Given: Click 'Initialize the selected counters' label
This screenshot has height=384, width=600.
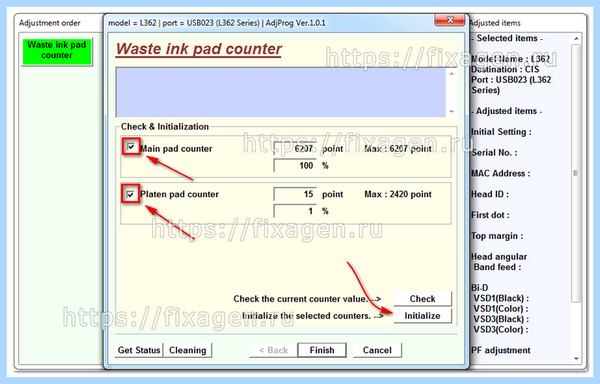Looking at the screenshot, I should pyautogui.click(x=307, y=316).
